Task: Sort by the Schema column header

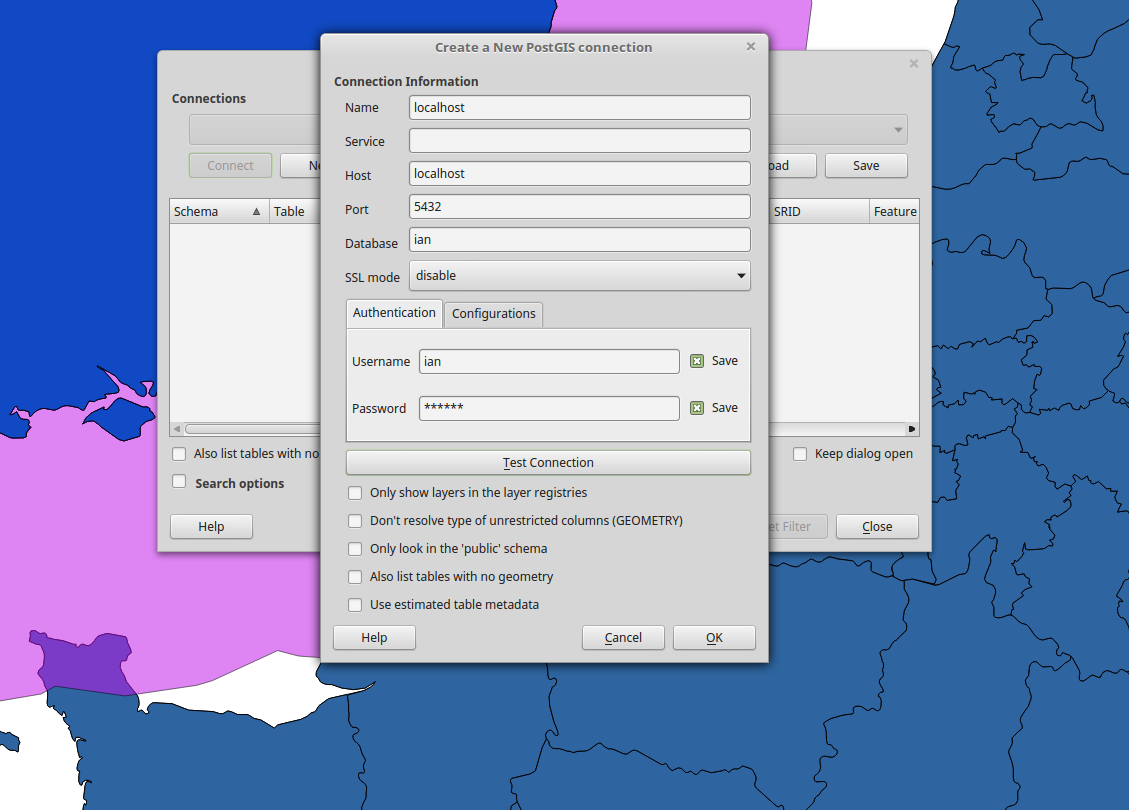Action: click(x=219, y=212)
